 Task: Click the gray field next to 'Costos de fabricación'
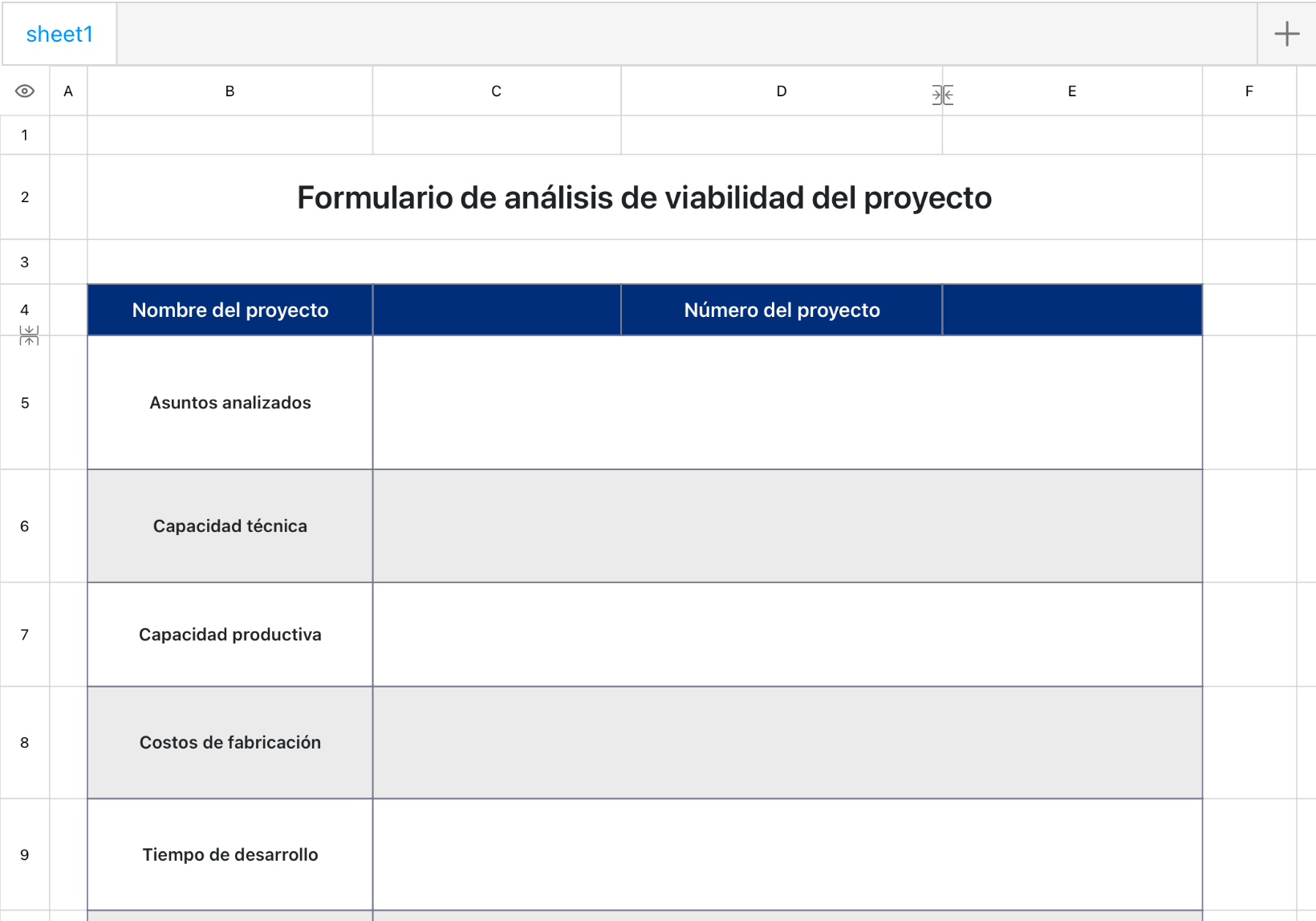[787, 742]
